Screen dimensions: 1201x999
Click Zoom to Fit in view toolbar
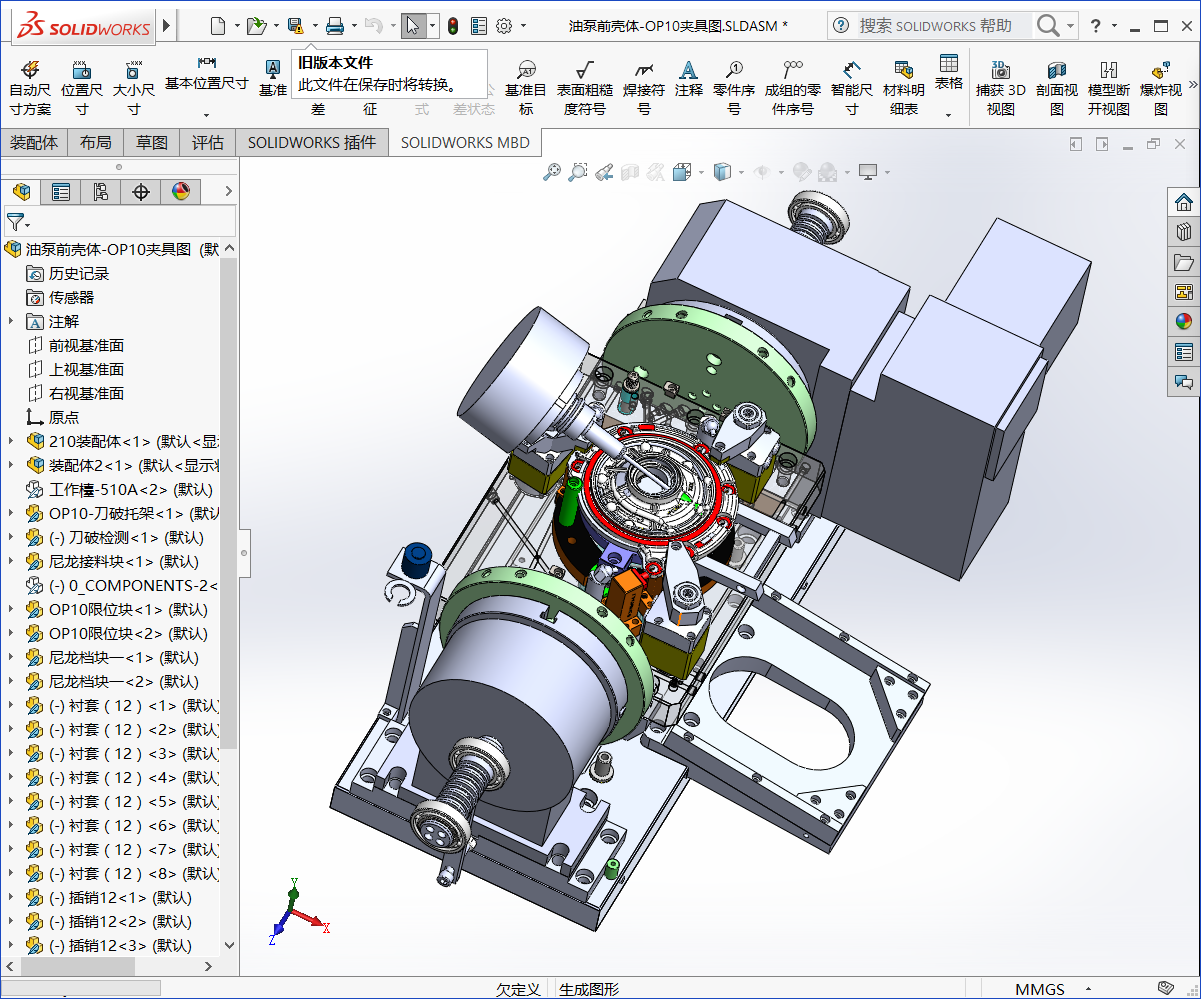pos(552,172)
